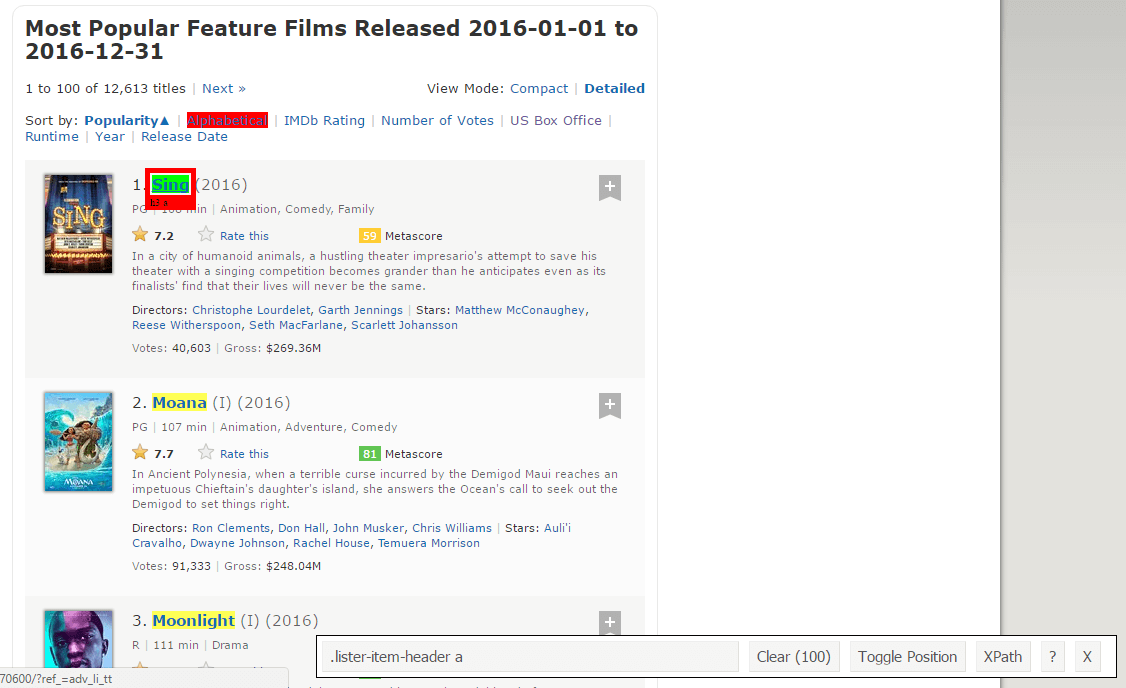Open the Sing movie poster thumbnail
The height and width of the screenshot is (688, 1126).
point(78,224)
